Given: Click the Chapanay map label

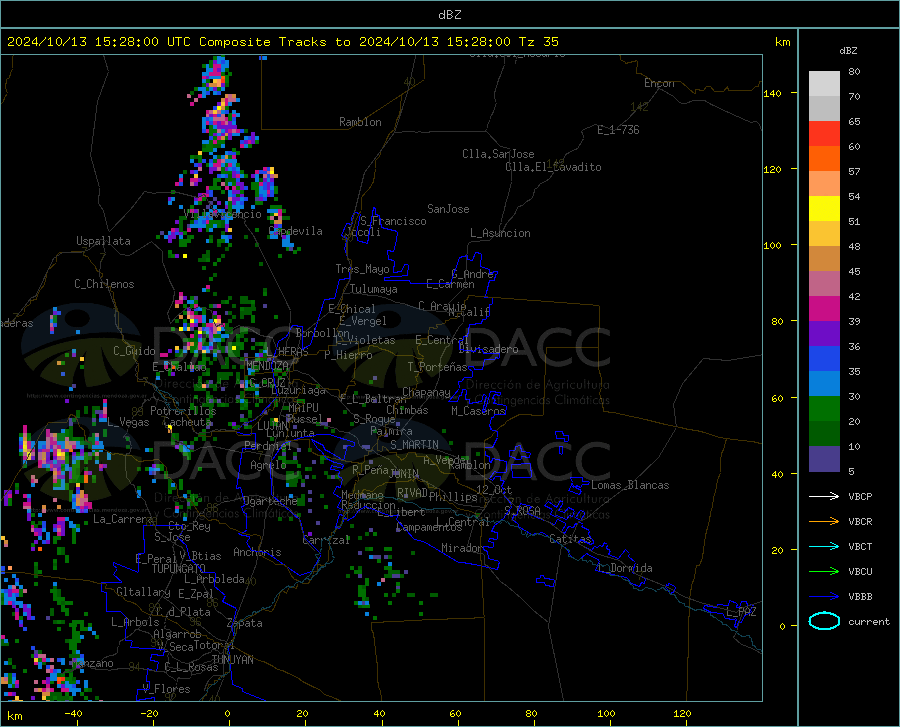Looking at the screenshot, I should (426, 392).
